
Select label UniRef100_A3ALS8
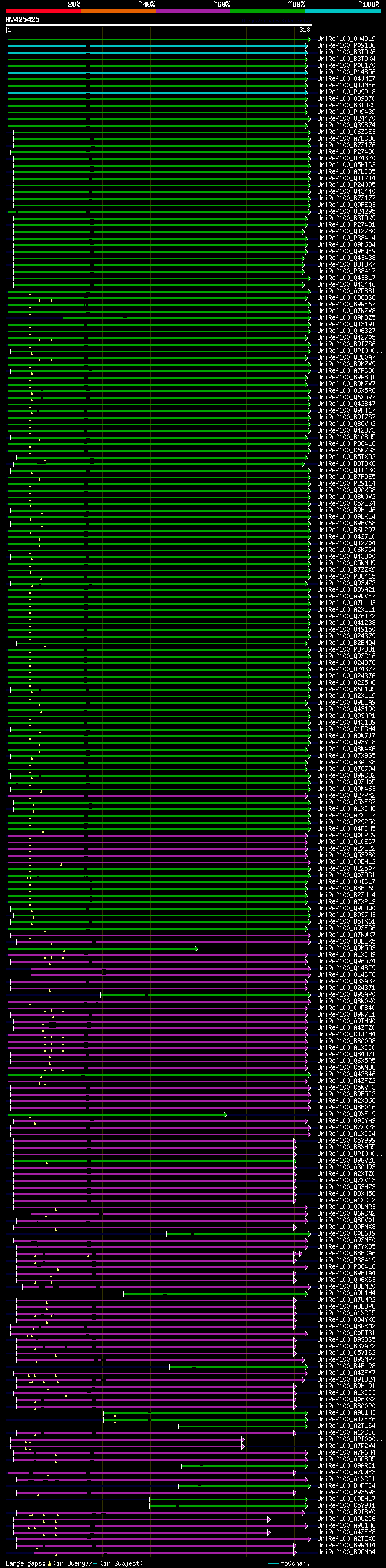[x=346, y=763]
